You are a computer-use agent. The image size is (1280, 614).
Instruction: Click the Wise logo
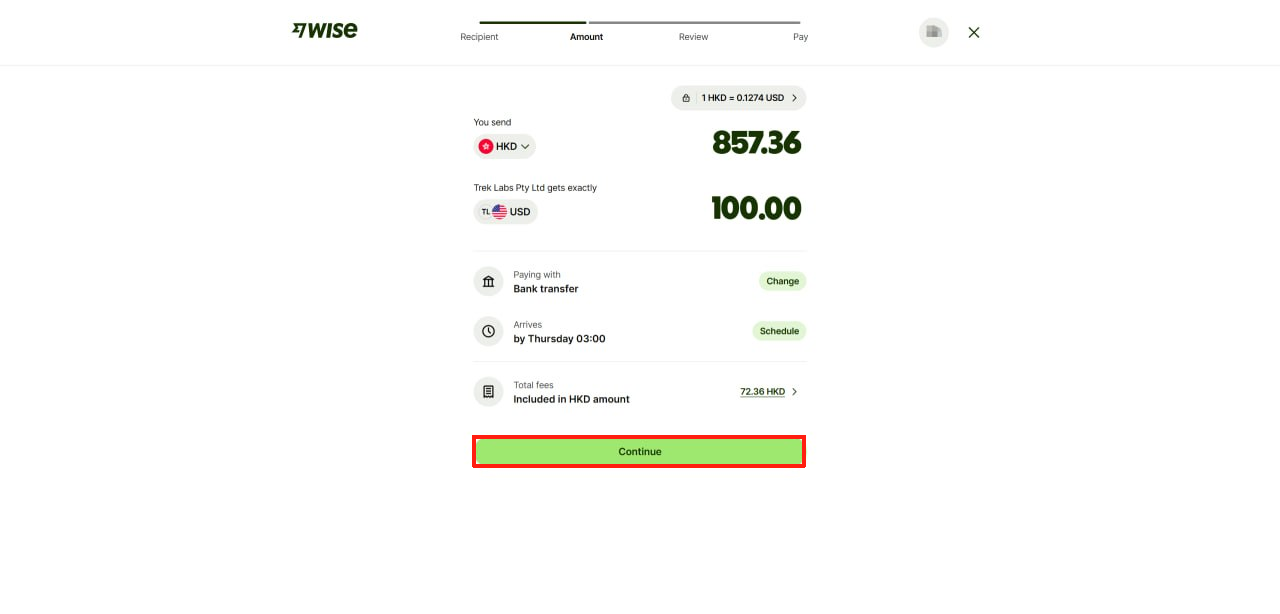pyautogui.click(x=324, y=30)
